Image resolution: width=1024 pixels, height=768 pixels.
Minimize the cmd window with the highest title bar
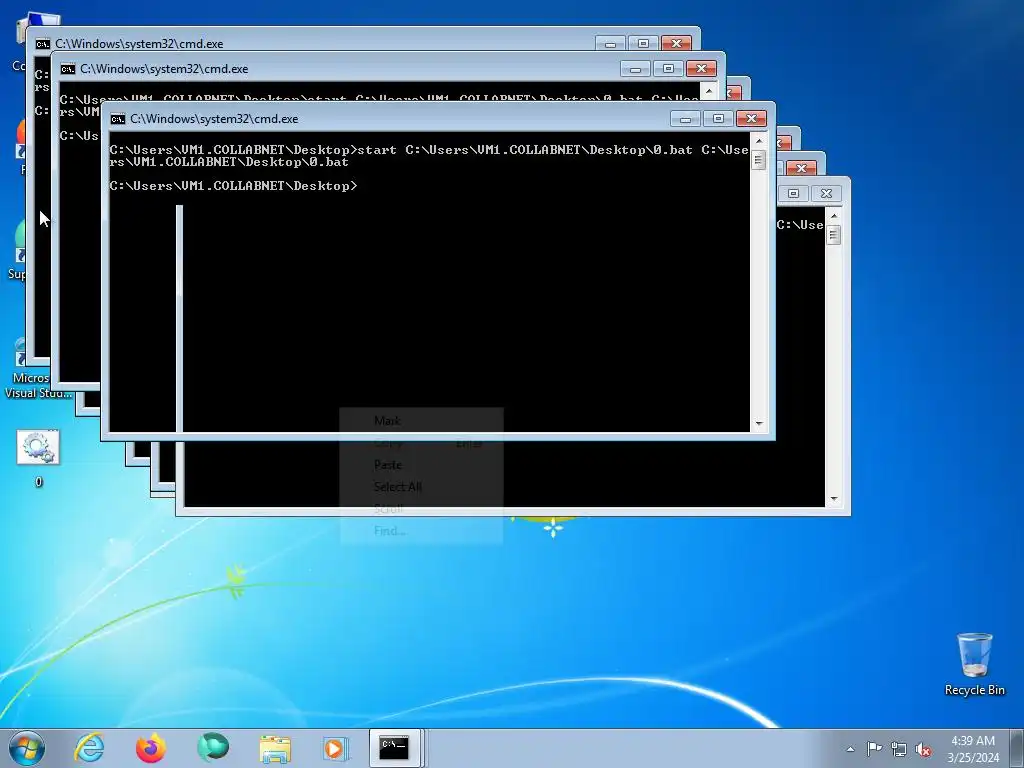[x=610, y=44]
